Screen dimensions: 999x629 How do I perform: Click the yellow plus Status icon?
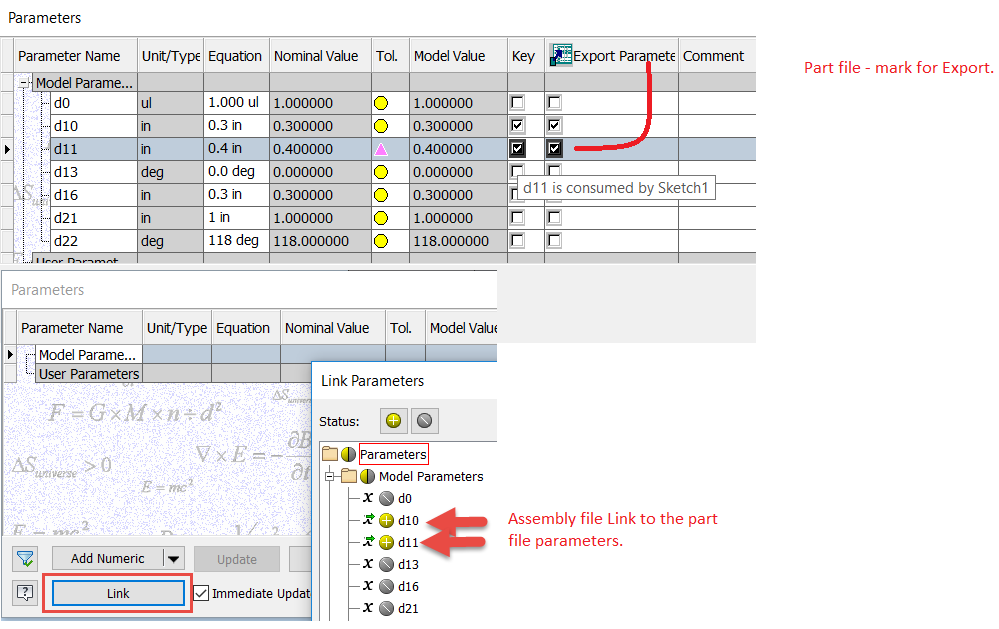point(392,420)
